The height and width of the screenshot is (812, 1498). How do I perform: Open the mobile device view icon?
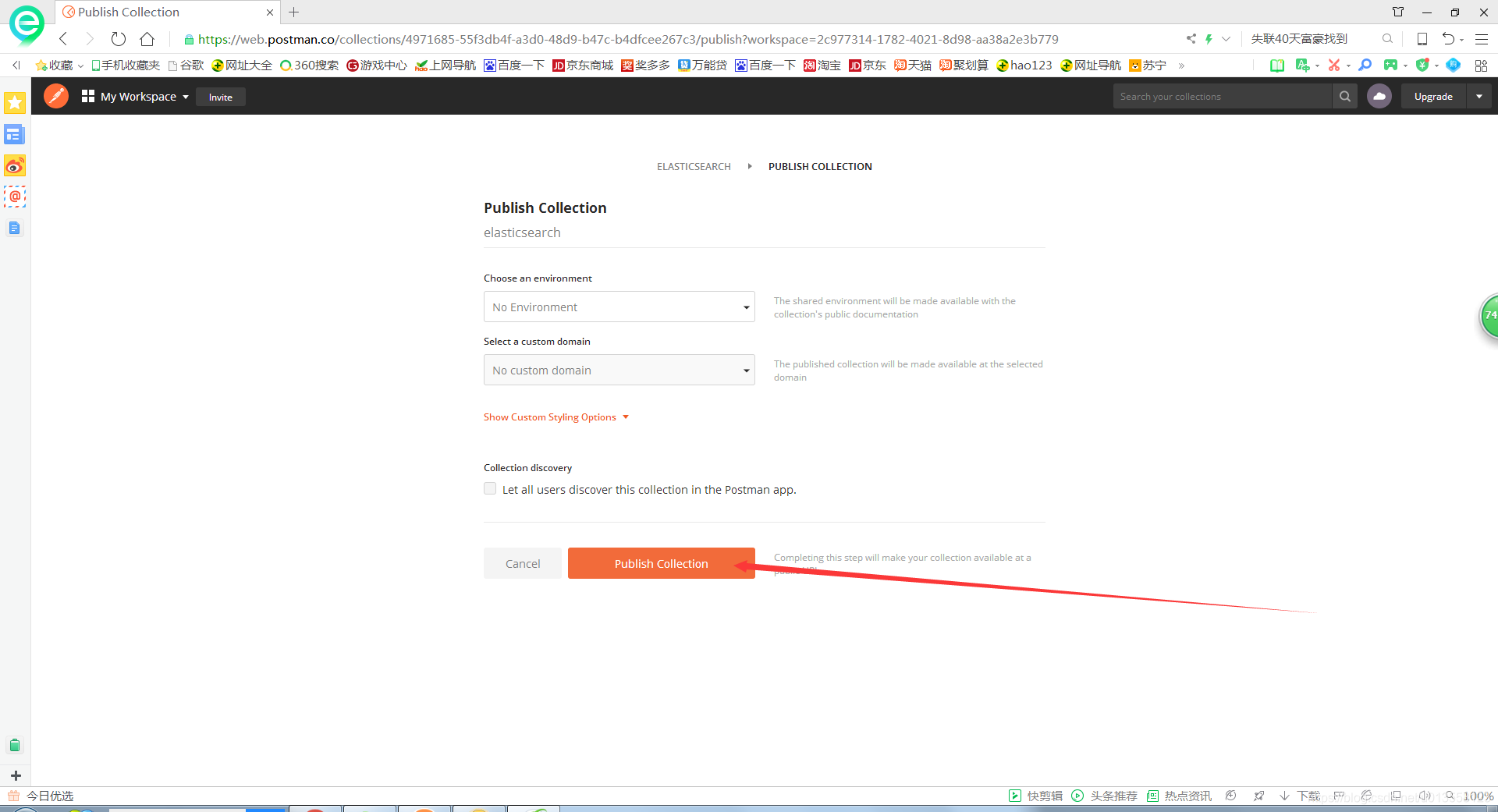1422,39
